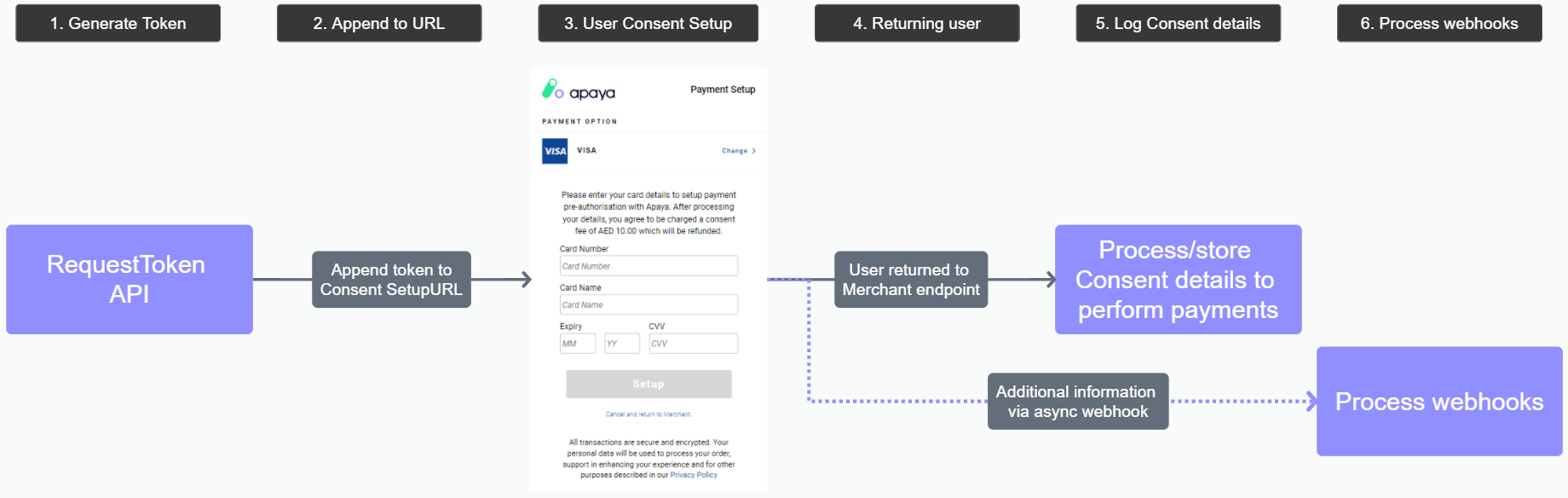Expand the Change payment option chevron
This screenshot has height=498, width=1568.
point(753,151)
